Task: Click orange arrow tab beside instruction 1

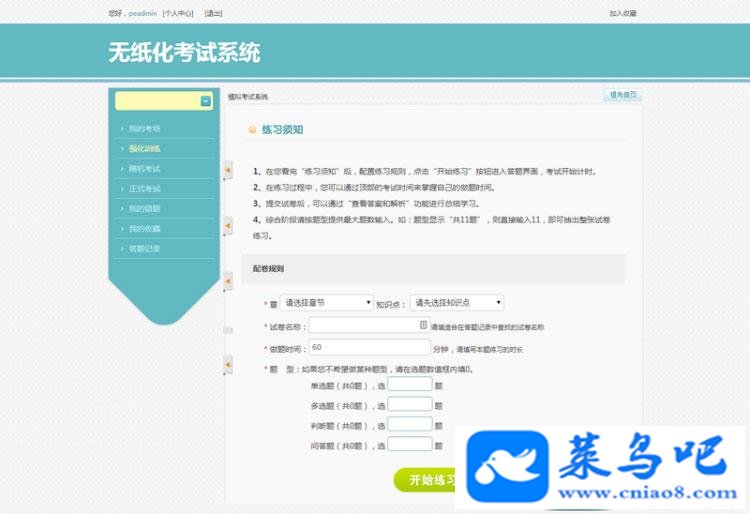Action: (x=228, y=170)
